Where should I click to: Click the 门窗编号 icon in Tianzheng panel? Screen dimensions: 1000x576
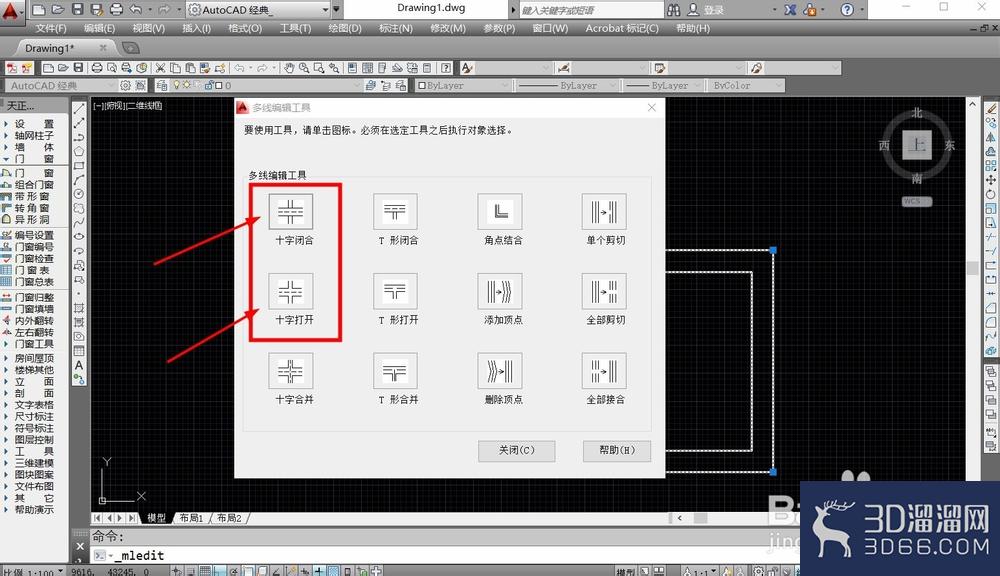coord(6,247)
